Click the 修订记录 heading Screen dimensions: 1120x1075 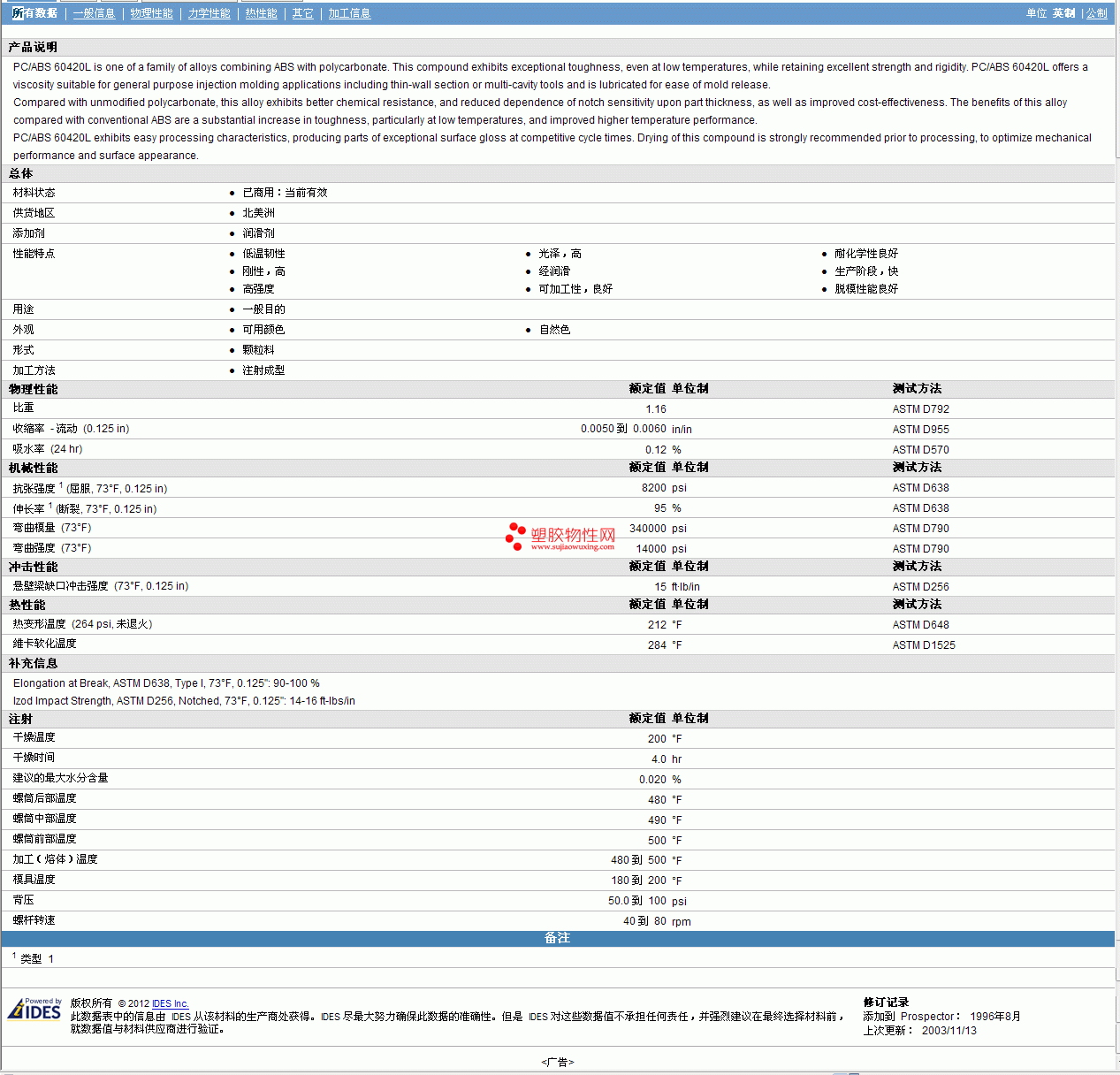pyautogui.click(x=886, y=1003)
